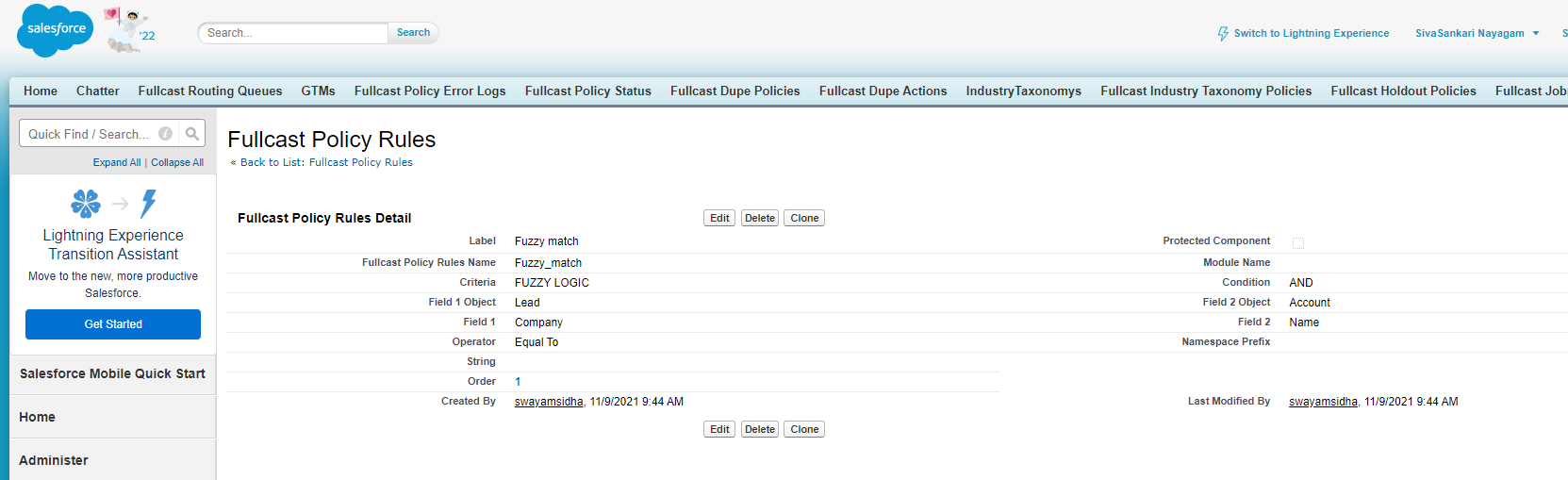The image size is (1568, 480).
Task: Click the '22 seasonal mascot image
Action: tap(129, 30)
